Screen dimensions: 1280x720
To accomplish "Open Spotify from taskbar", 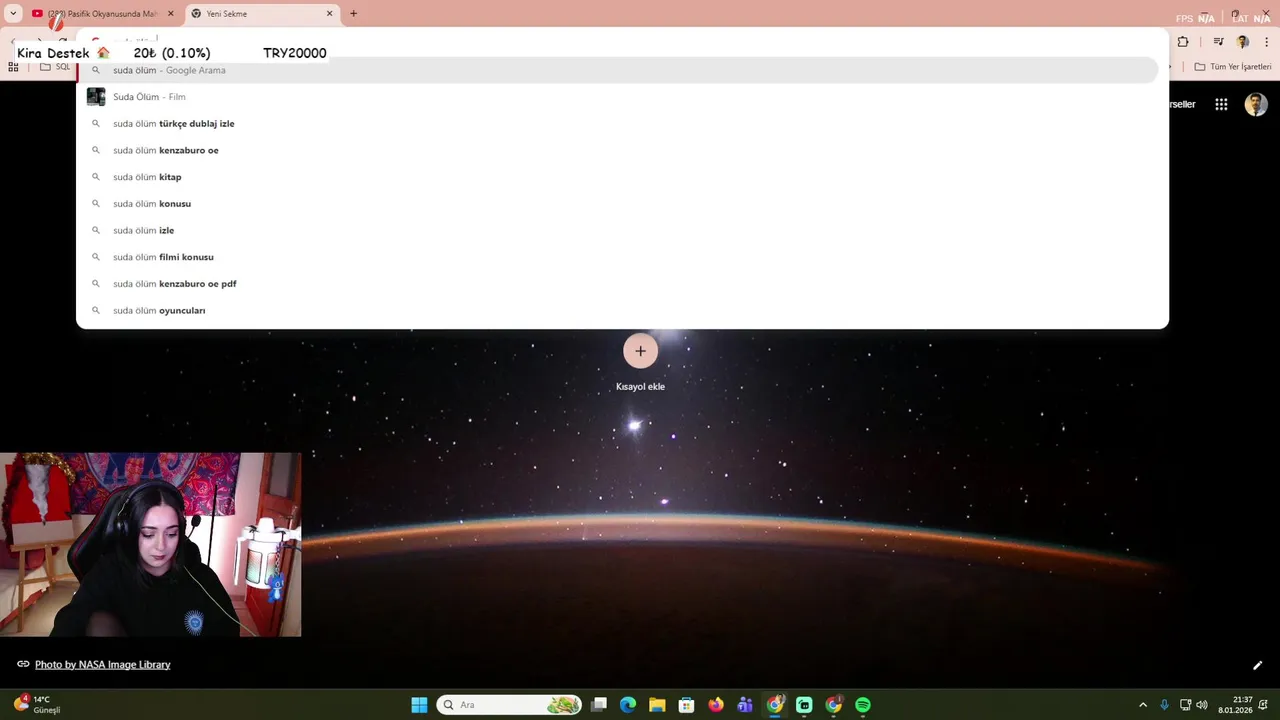I will click(x=863, y=705).
